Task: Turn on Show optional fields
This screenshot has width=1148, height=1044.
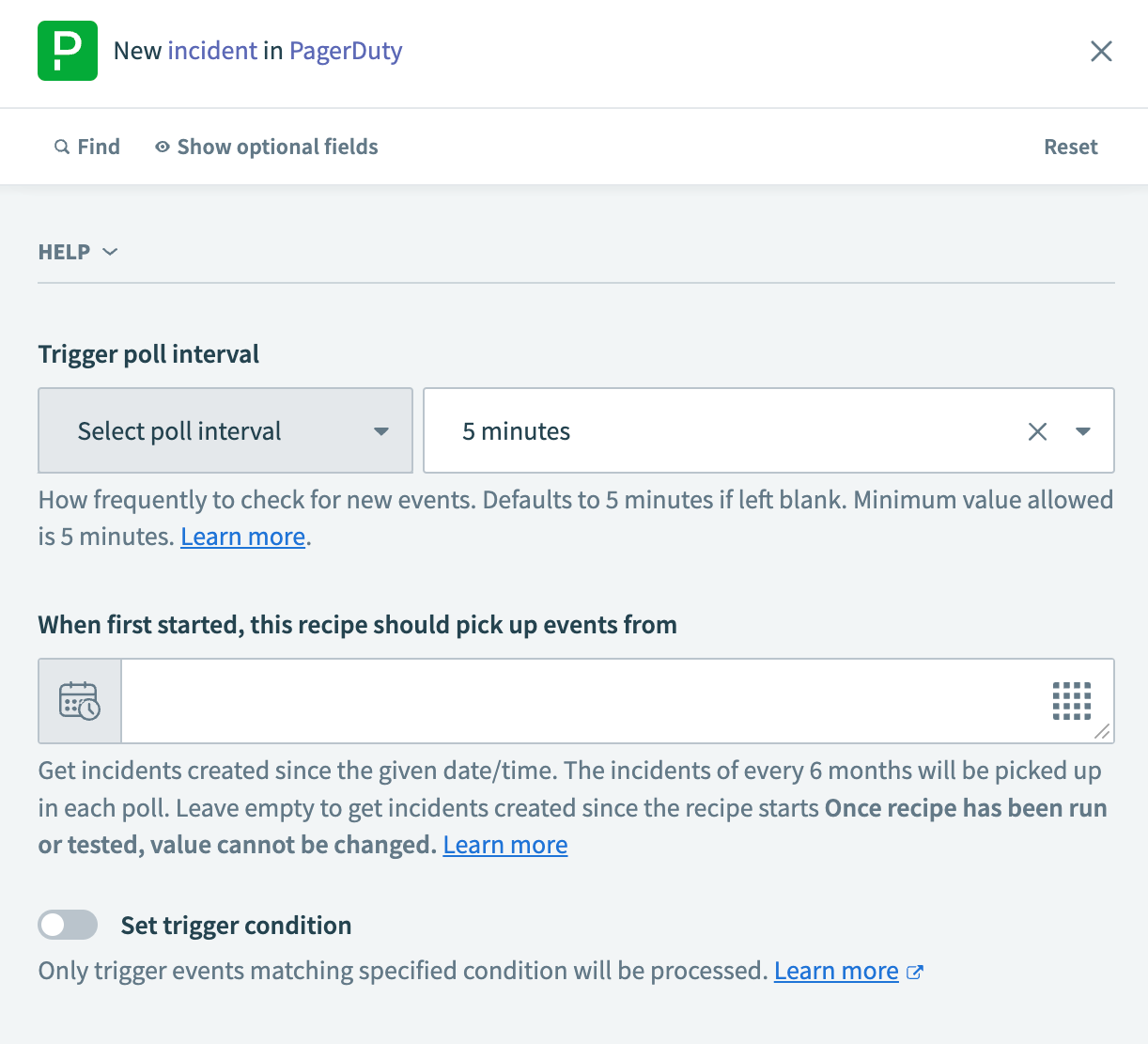Action: point(277,147)
